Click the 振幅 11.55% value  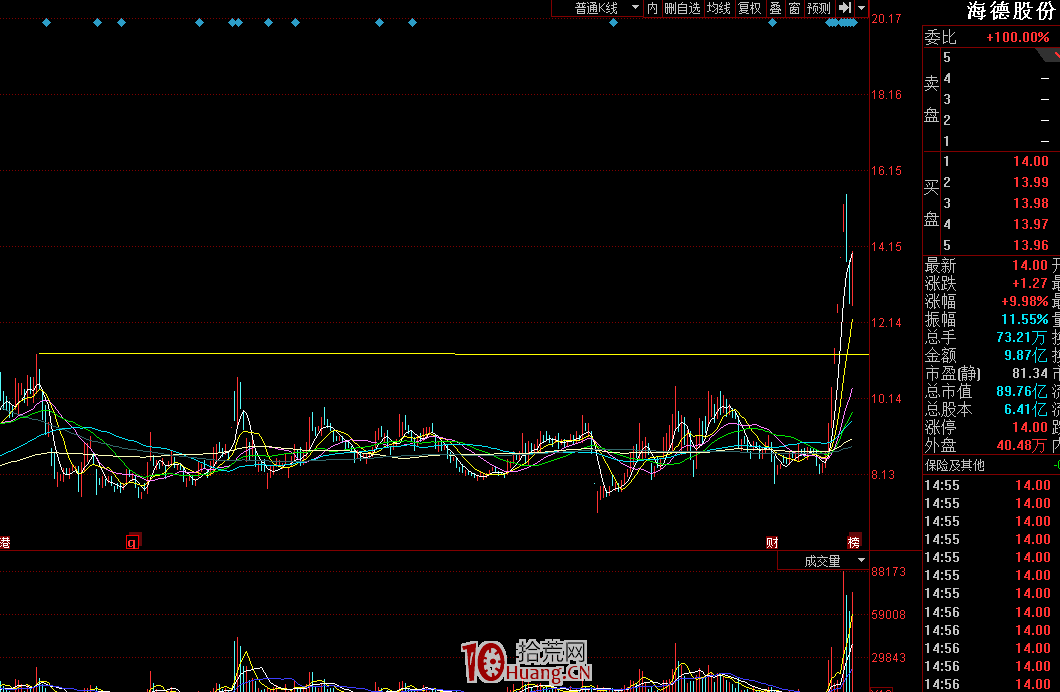click(1025, 319)
